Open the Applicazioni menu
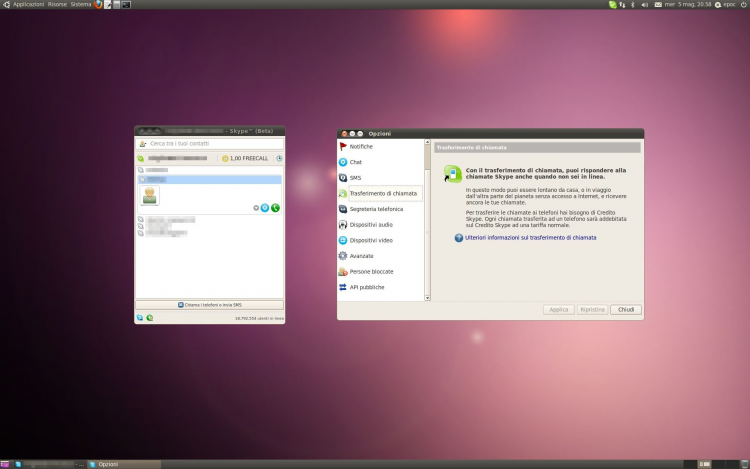 click(x=28, y=4)
